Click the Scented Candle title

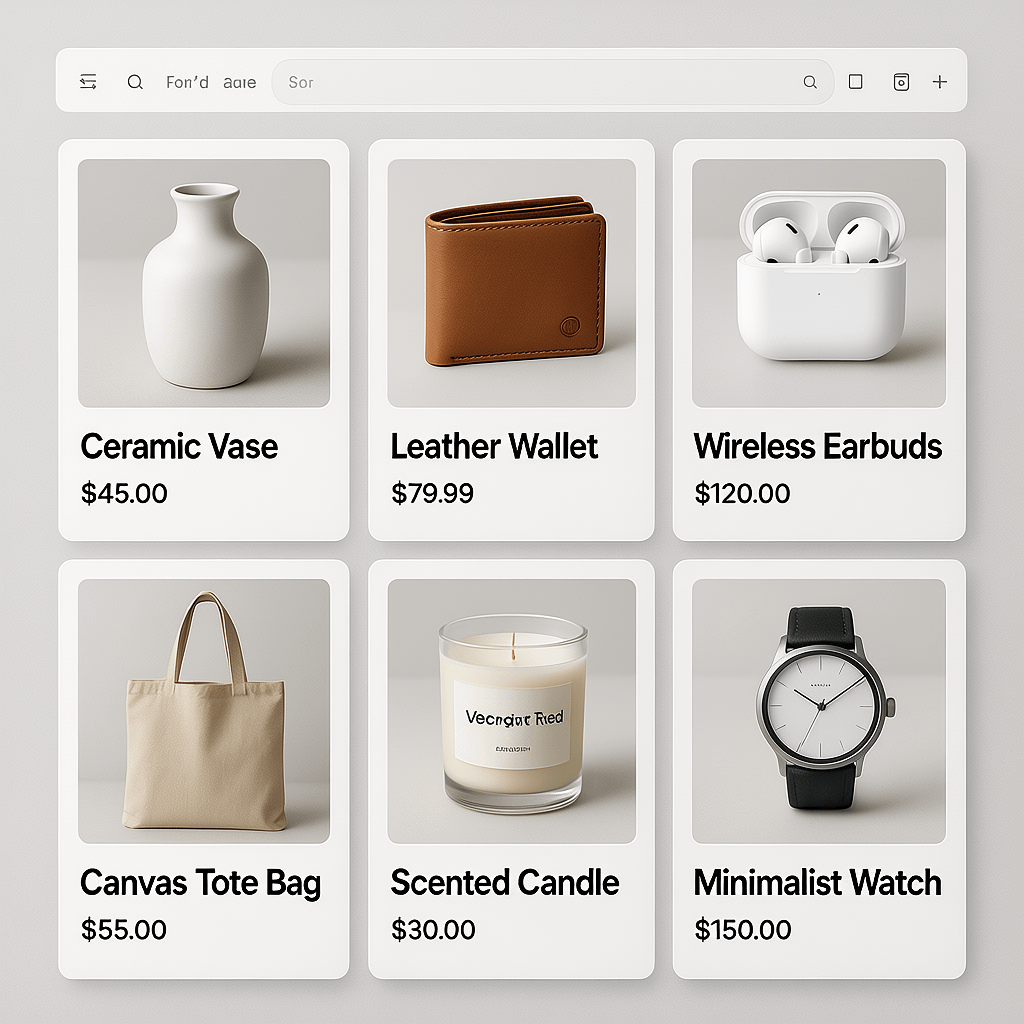pos(505,883)
